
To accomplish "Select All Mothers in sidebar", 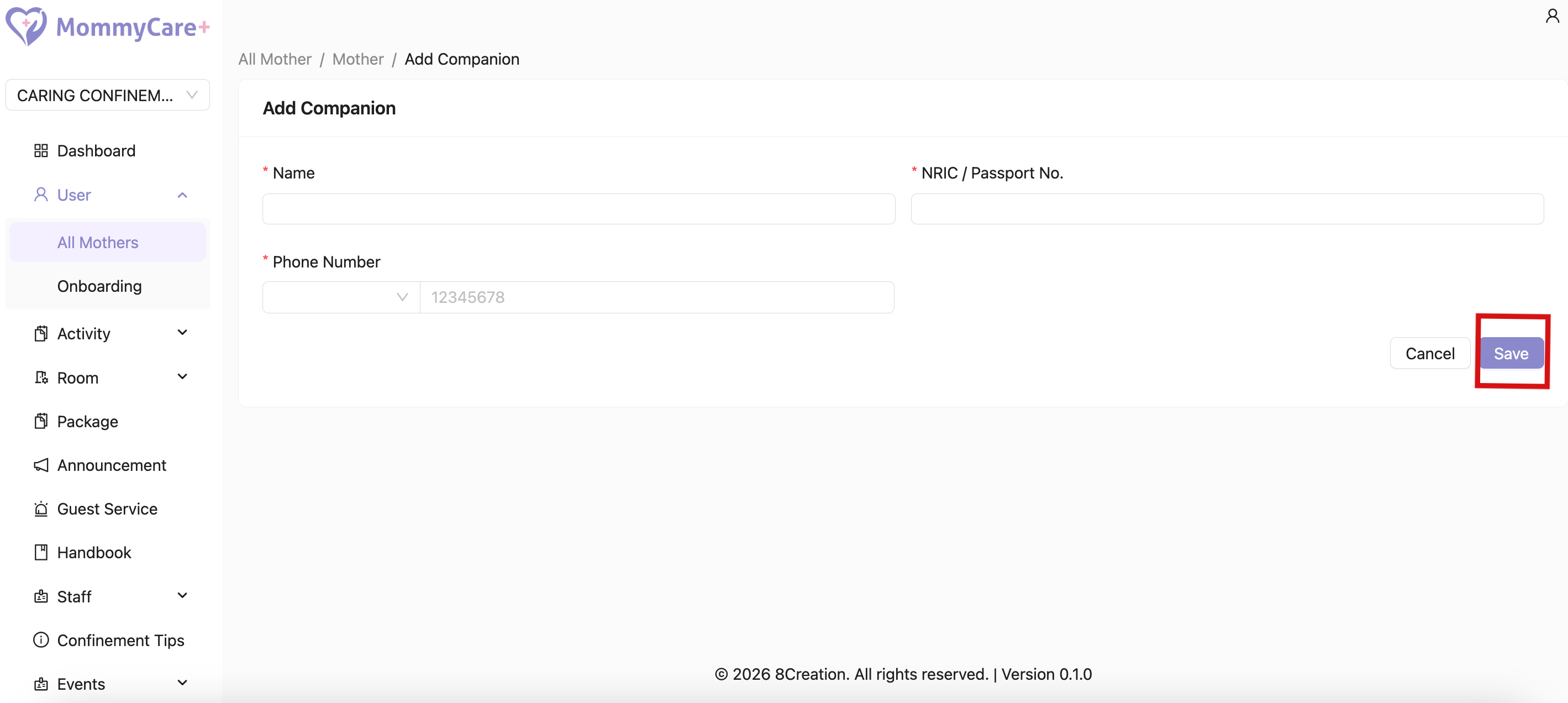I will coord(98,242).
